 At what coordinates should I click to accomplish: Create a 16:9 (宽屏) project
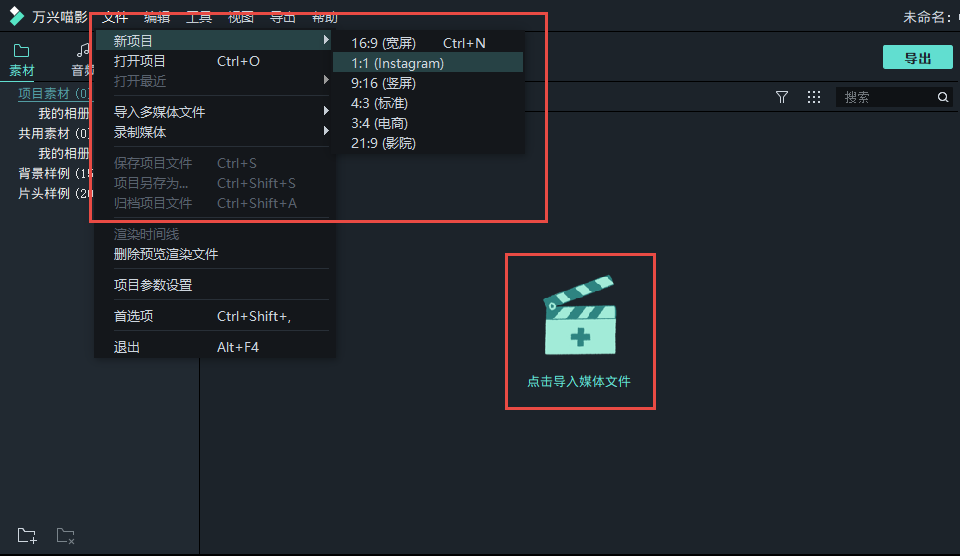pyautogui.click(x=383, y=43)
